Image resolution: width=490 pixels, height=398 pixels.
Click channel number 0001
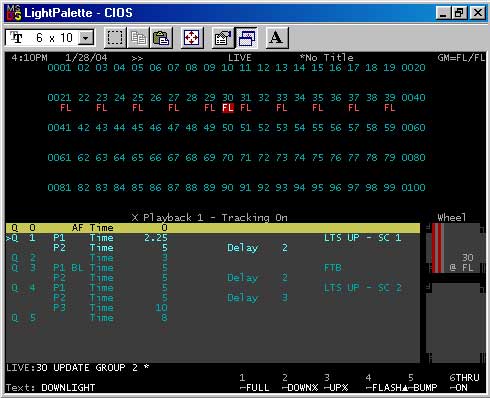point(59,68)
